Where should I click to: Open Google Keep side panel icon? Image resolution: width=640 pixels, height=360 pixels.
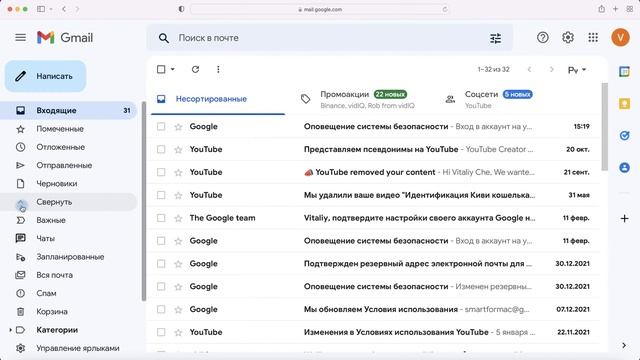(x=624, y=104)
